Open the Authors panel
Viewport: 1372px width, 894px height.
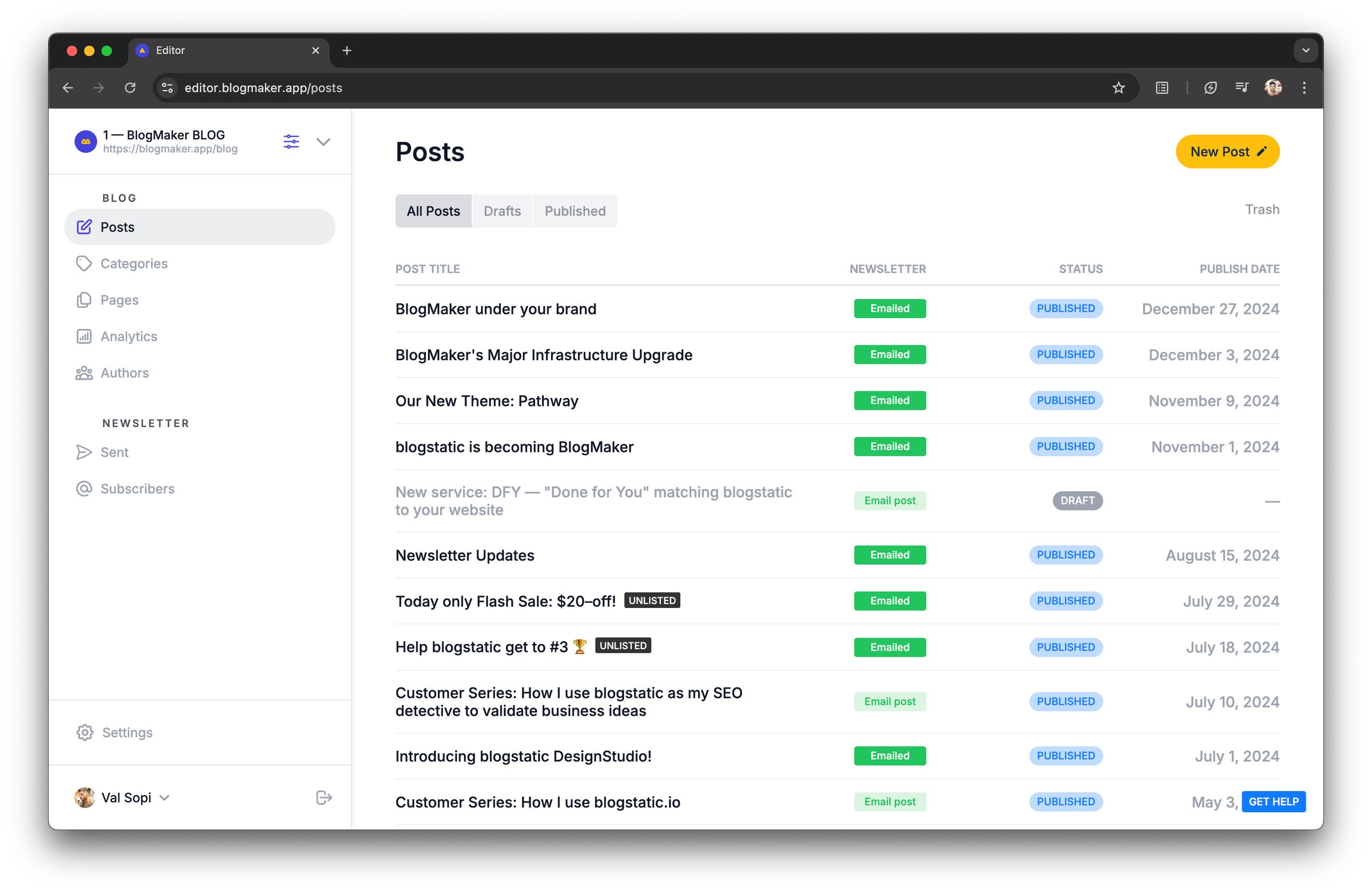click(84, 372)
